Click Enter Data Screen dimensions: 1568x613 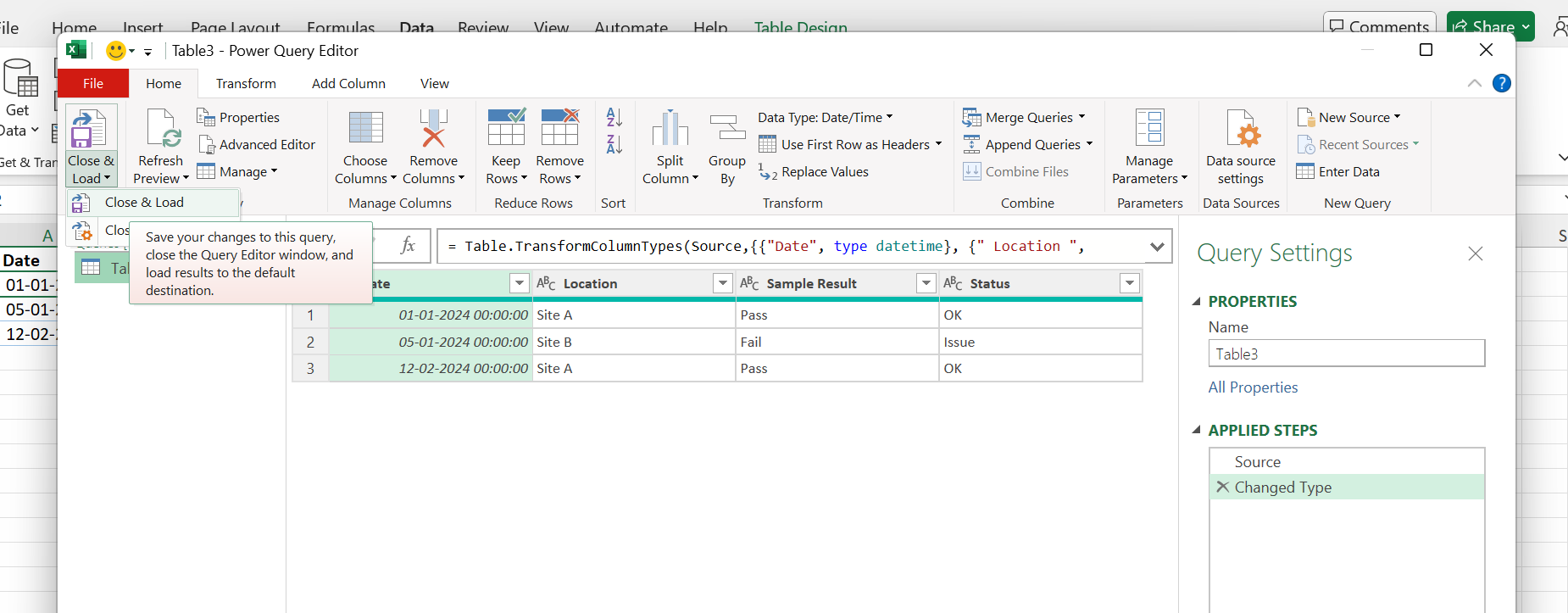pyautogui.click(x=1338, y=171)
